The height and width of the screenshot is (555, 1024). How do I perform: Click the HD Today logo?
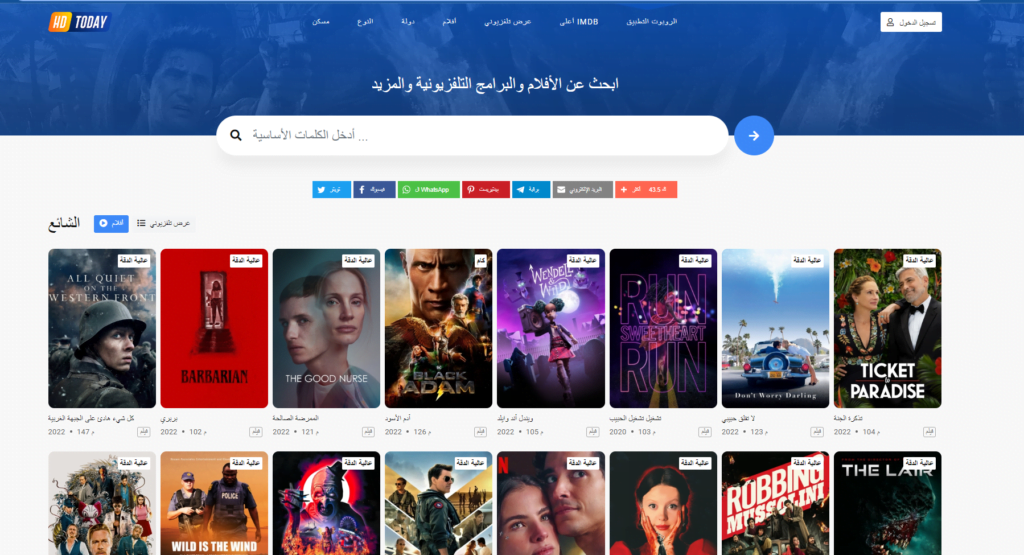pos(79,22)
